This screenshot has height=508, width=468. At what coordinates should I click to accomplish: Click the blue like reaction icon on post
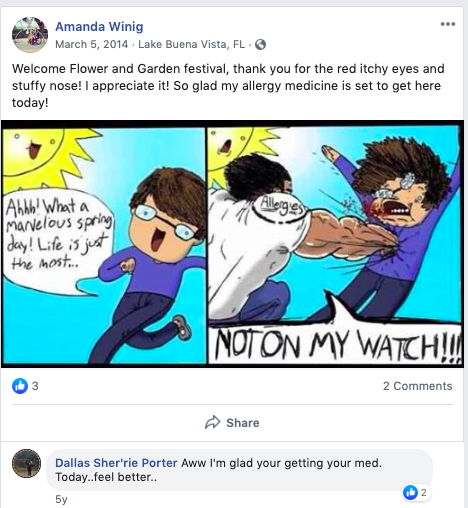click(x=20, y=386)
